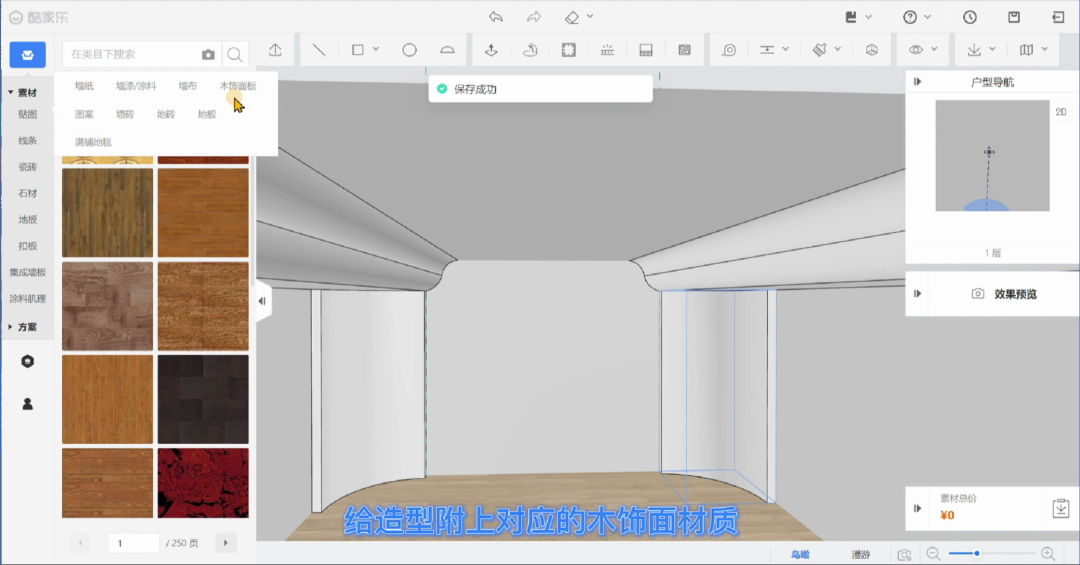
Task: Open the rectangle tool dropdown arrow
Action: pyautogui.click(x=376, y=50)
